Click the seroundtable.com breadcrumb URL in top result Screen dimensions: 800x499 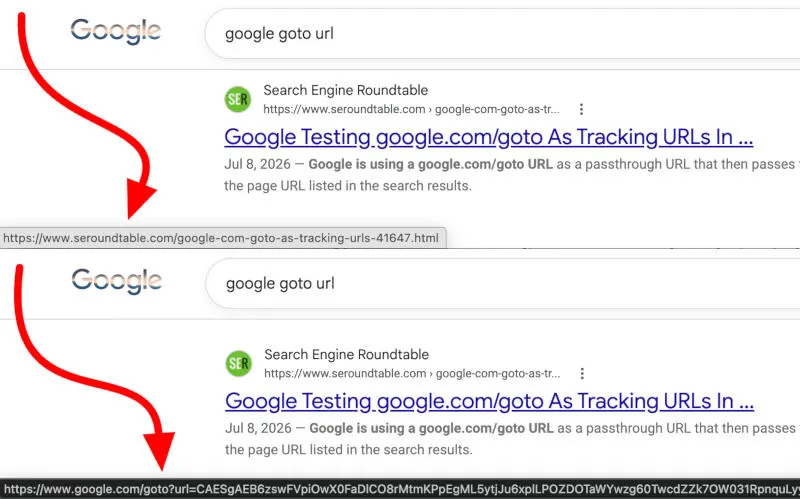coord(411,109)
